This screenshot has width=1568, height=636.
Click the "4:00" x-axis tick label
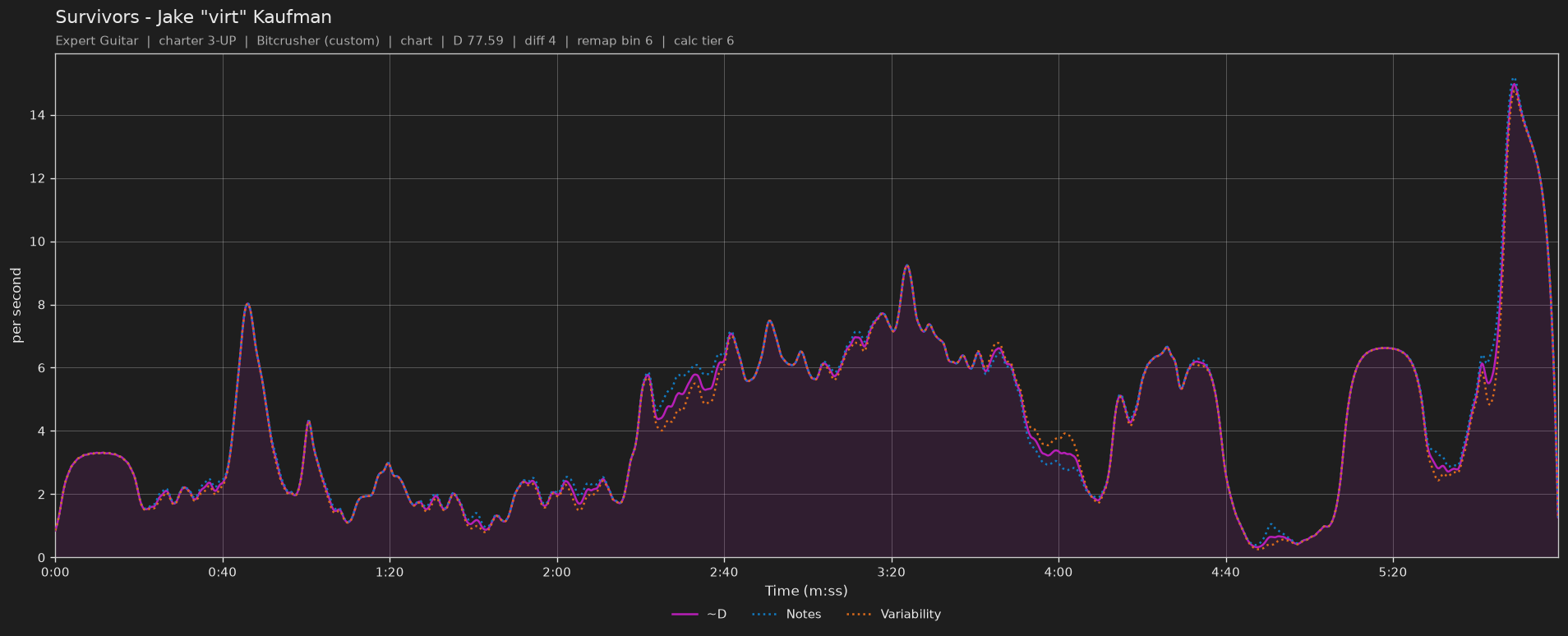coord(1058,572)
